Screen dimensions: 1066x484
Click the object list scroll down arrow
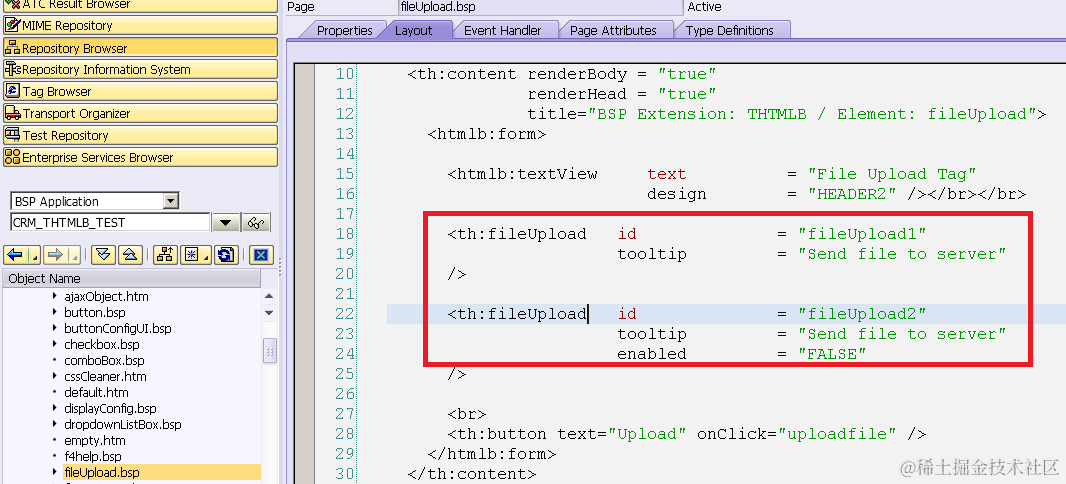[x=269, y=313]
